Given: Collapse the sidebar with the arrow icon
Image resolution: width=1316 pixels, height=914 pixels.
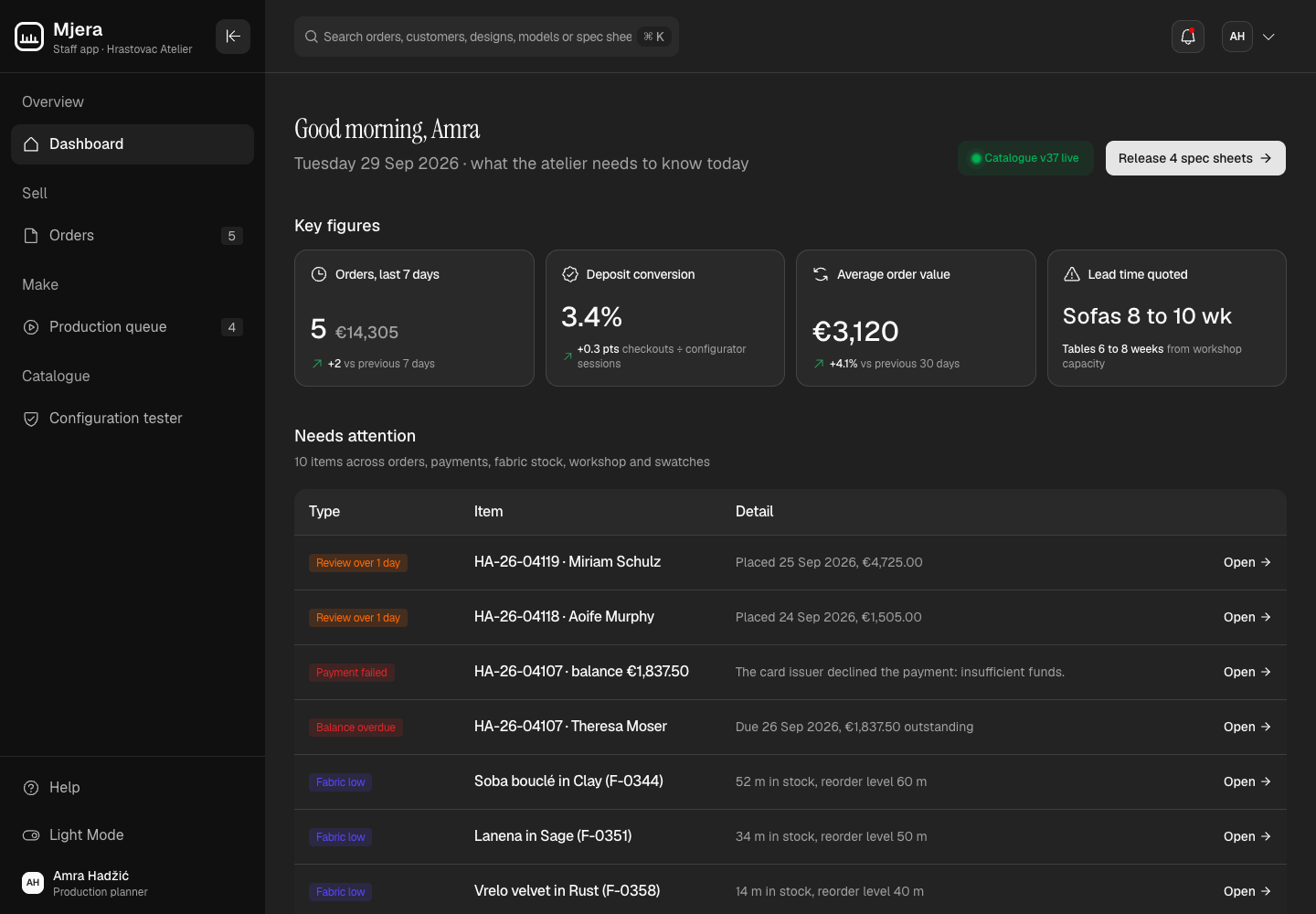Looking at the screenshot, I should [x=233, y=37].
